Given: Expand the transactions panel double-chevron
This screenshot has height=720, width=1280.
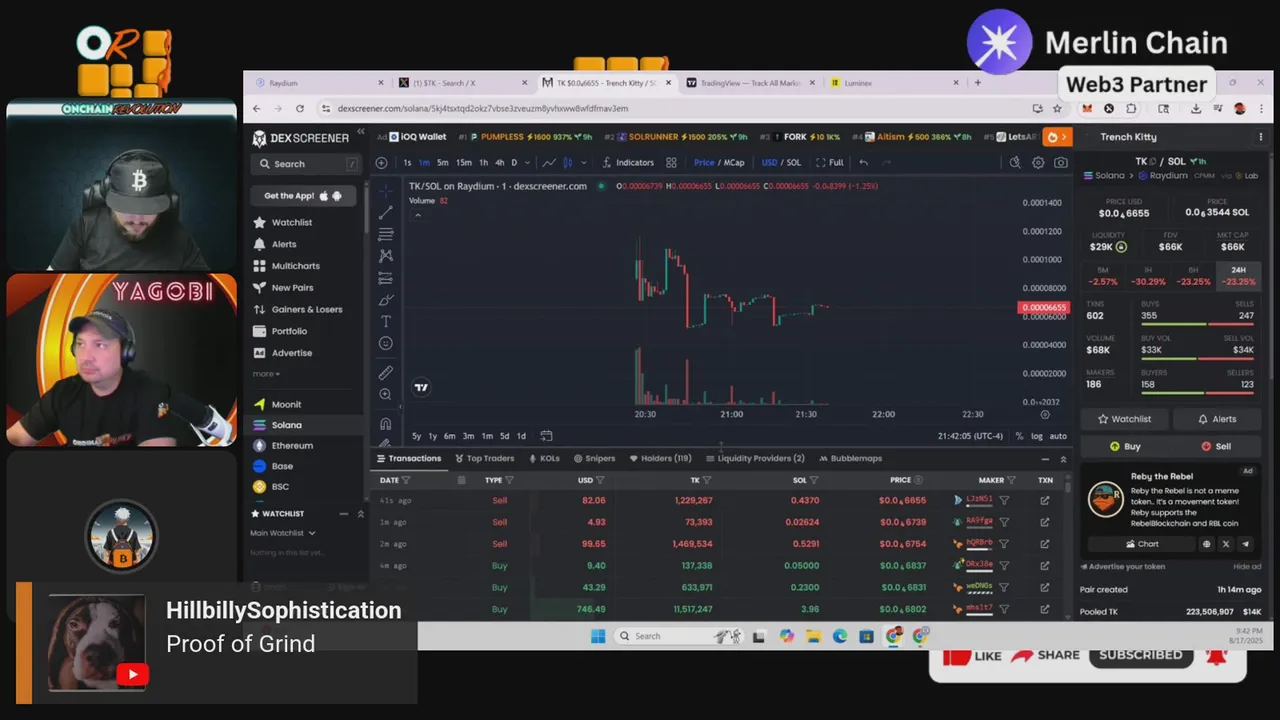Looking at the screenshot, I should (x=1063, y=459).
